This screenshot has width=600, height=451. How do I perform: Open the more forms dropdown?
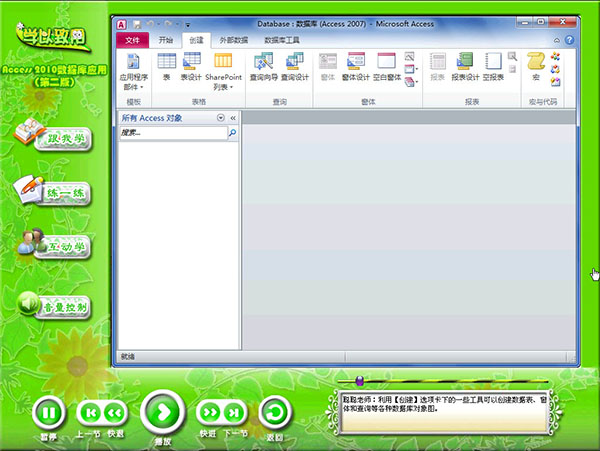tap(411, 81)
